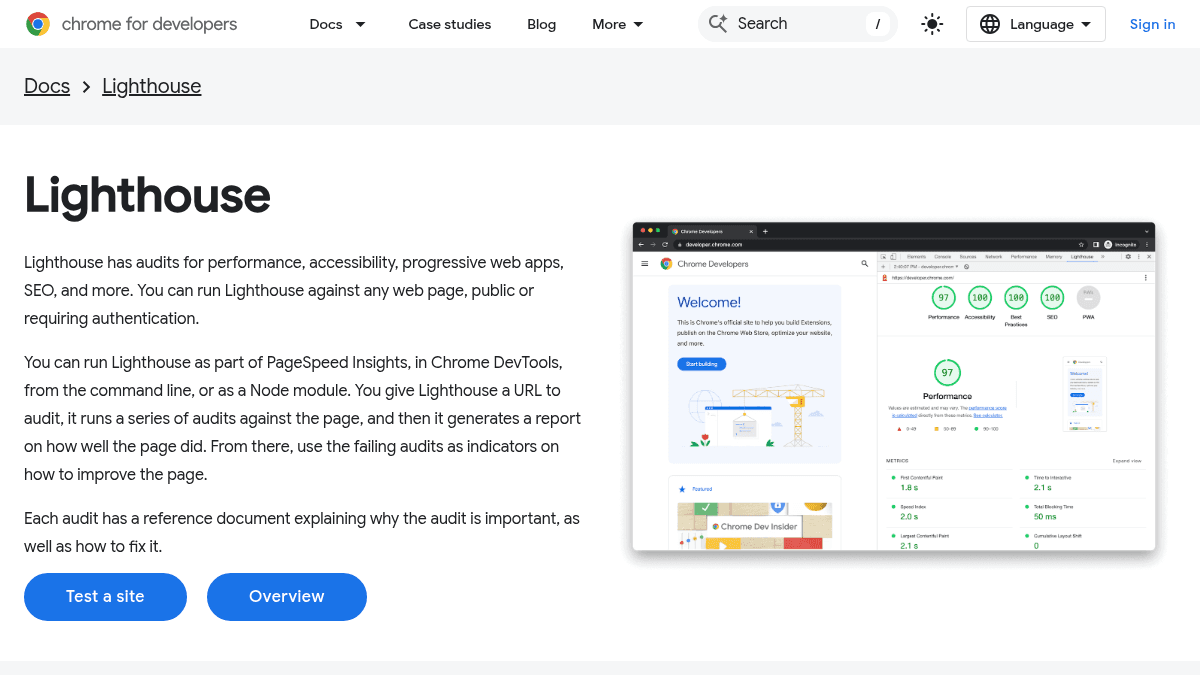Click the search magnifier sparkle icon
The width and height of the screenshot is (1200, 675).
(718, 24)
